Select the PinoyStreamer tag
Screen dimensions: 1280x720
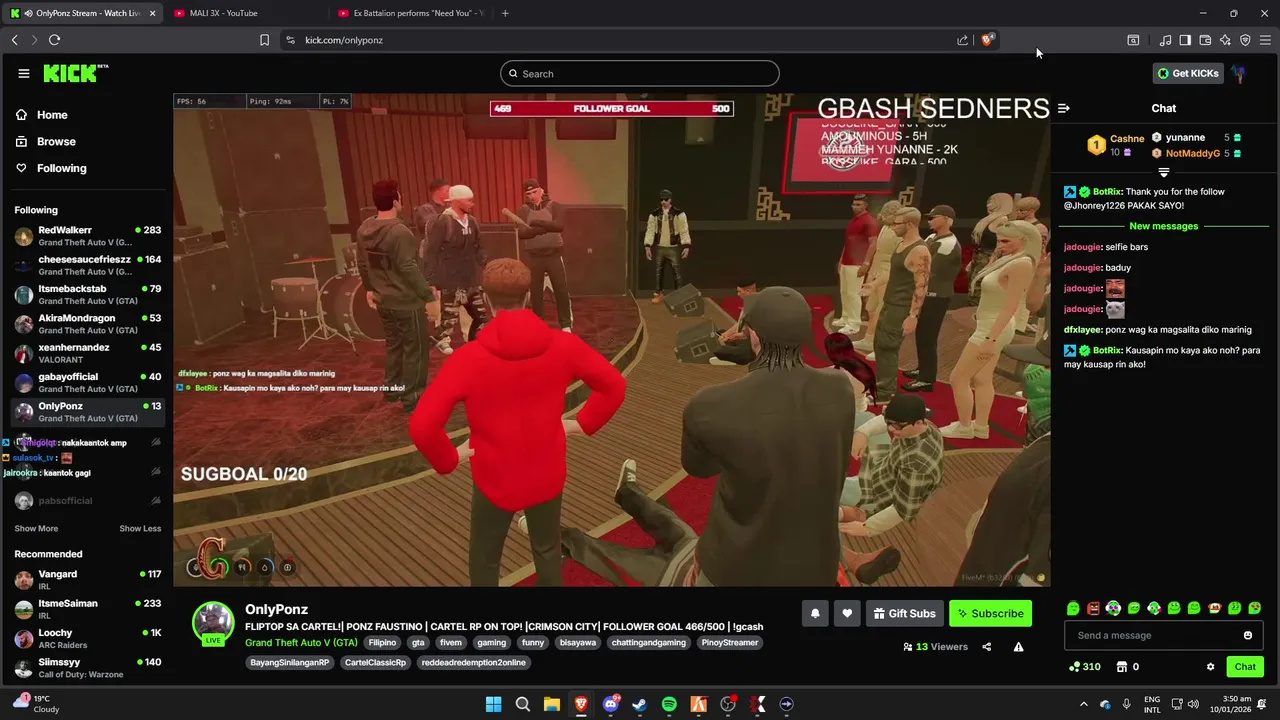[x=730, y=643]
